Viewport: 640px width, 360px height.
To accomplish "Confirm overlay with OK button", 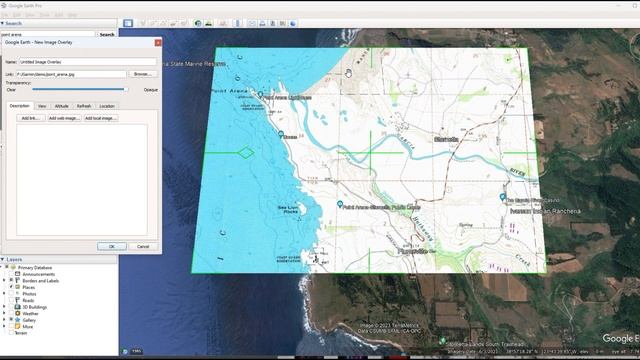I will tap(112, 247).
